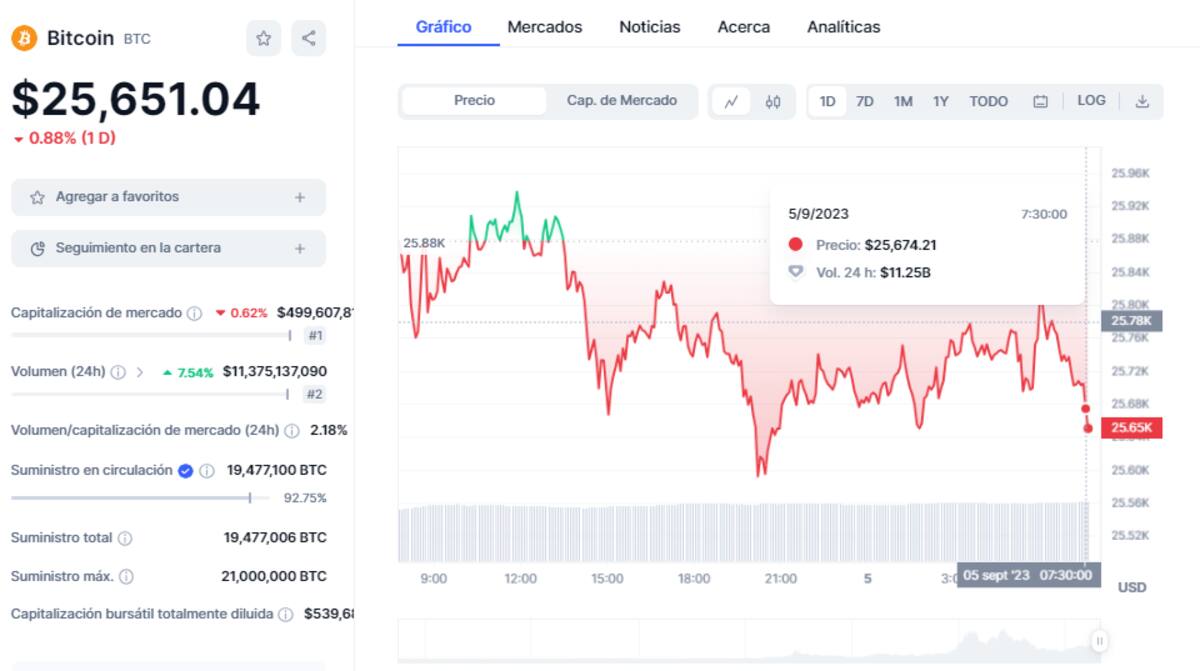
Task: Toggle LOG scale on the chart
Action: 1091,101
